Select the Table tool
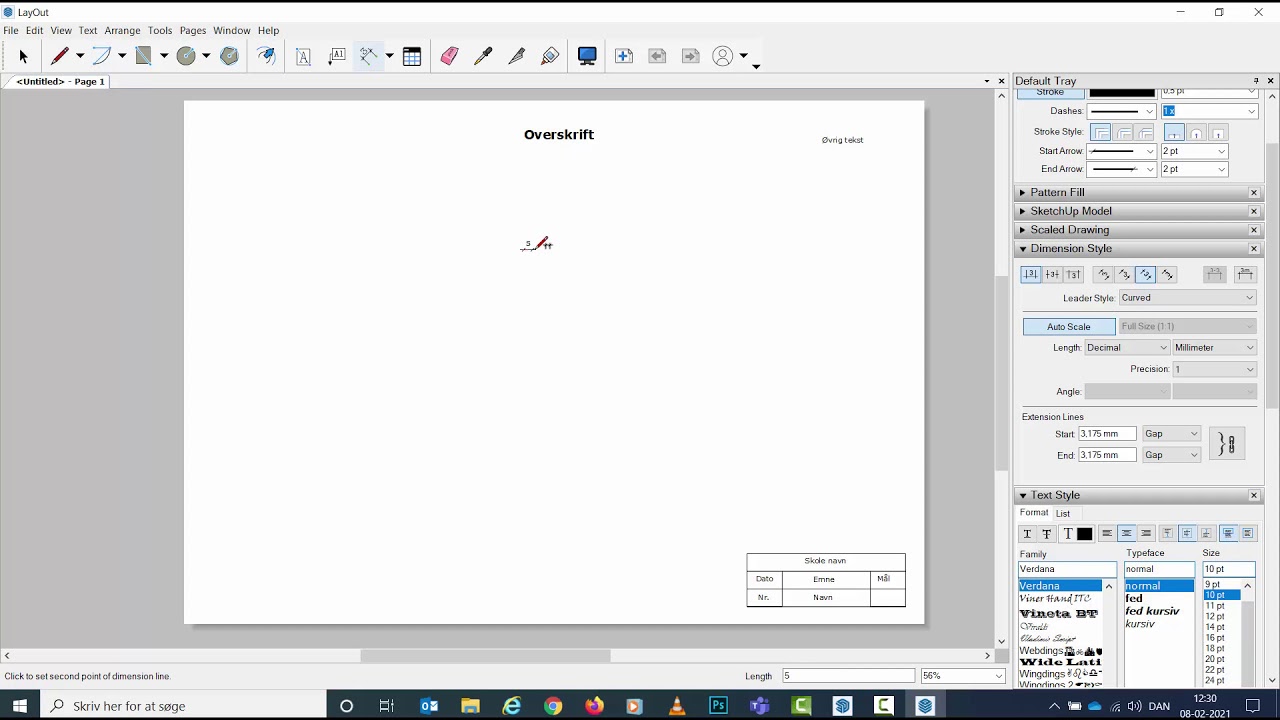This screenshot has height=720, width=1280. [x=412, y=57]
